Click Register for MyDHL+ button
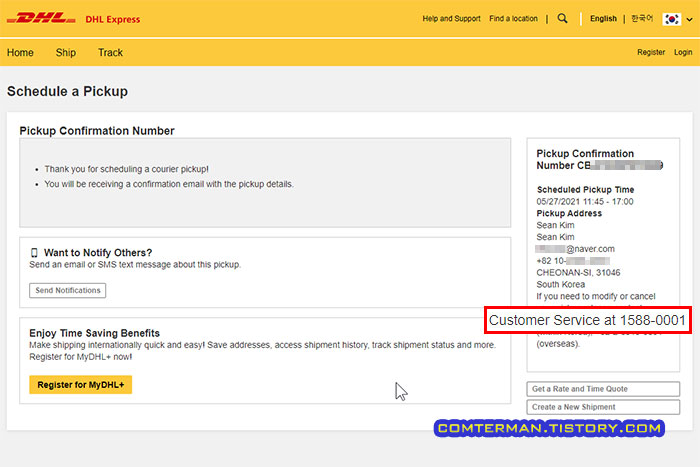 coord(81,385)
